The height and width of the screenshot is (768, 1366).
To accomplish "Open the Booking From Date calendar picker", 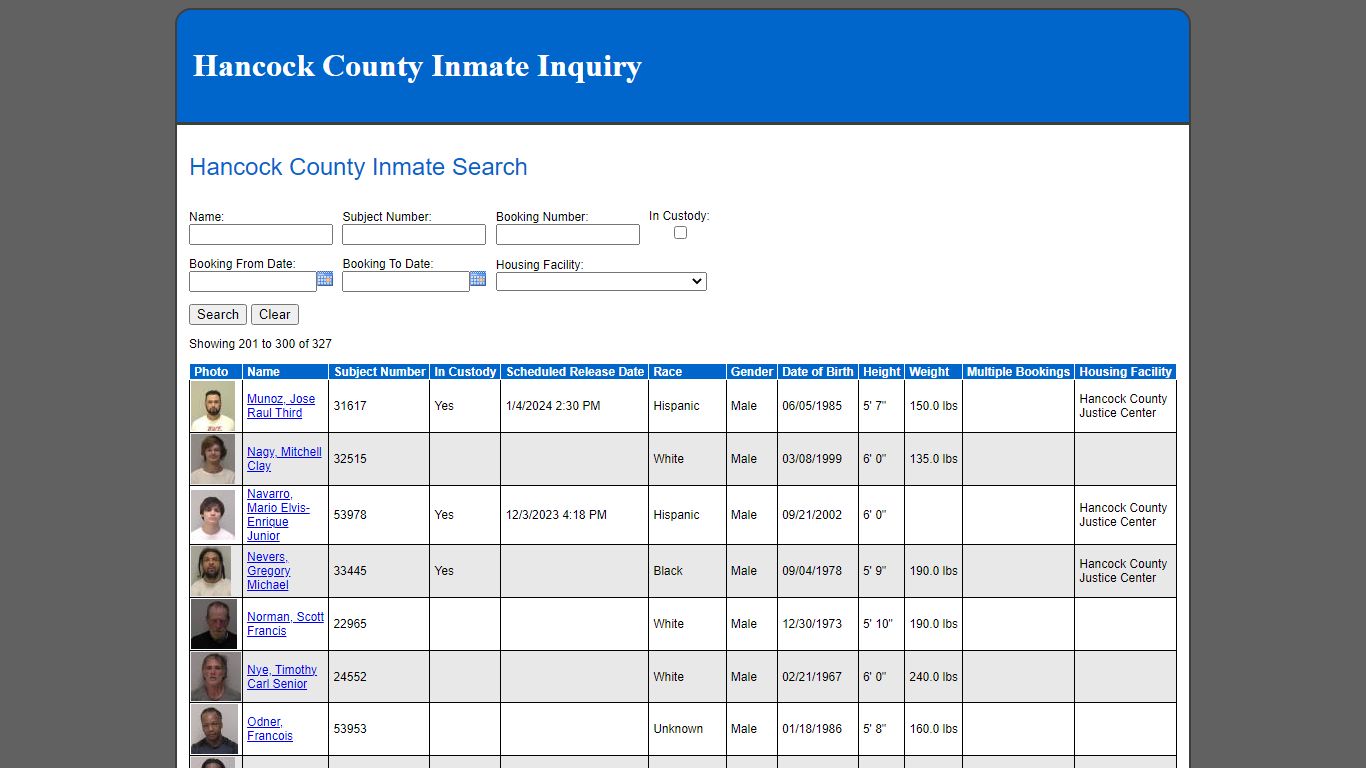I will (x=325, y=279).
